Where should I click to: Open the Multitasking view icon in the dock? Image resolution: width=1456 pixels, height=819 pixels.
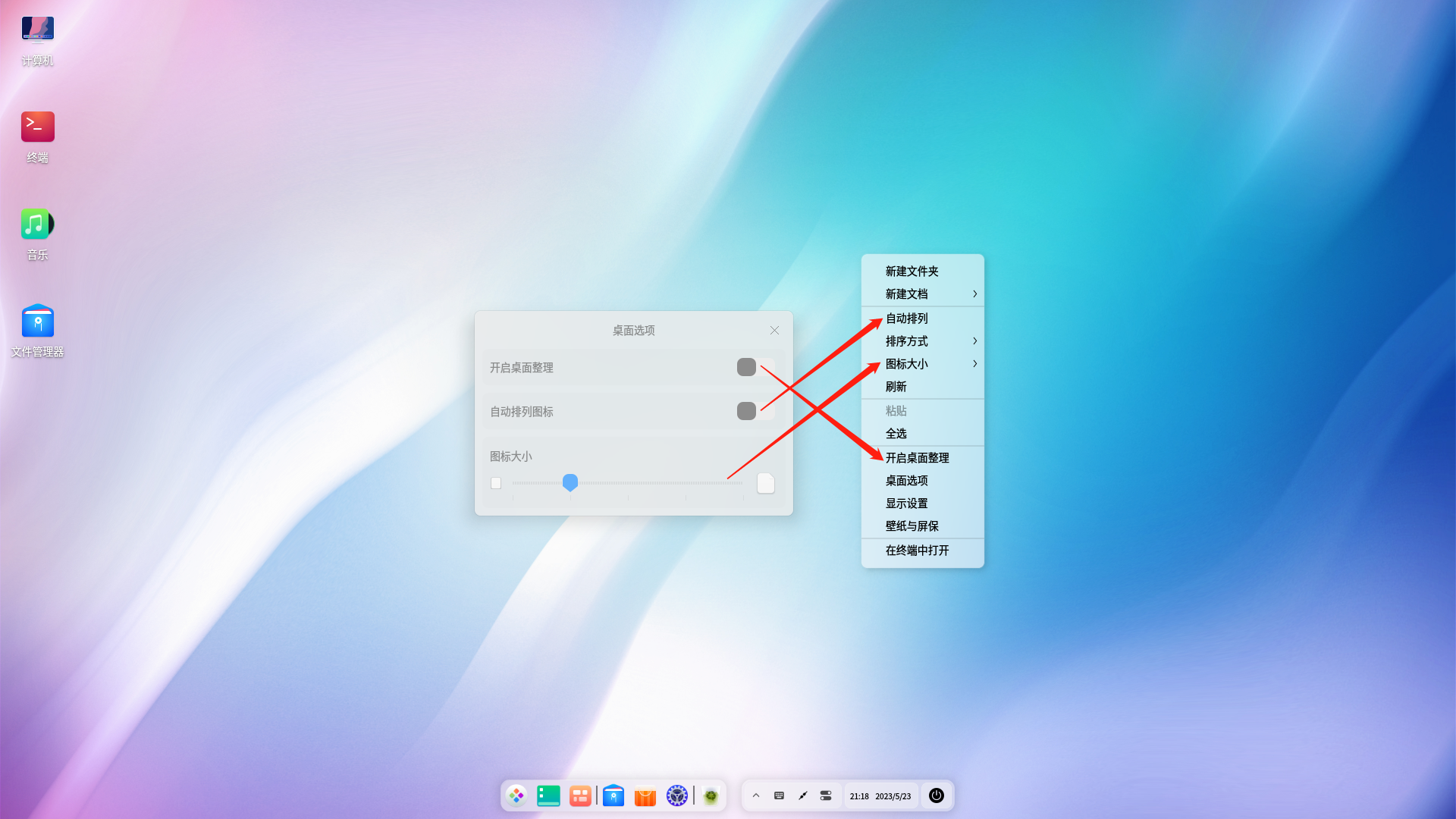click(580, 795)
